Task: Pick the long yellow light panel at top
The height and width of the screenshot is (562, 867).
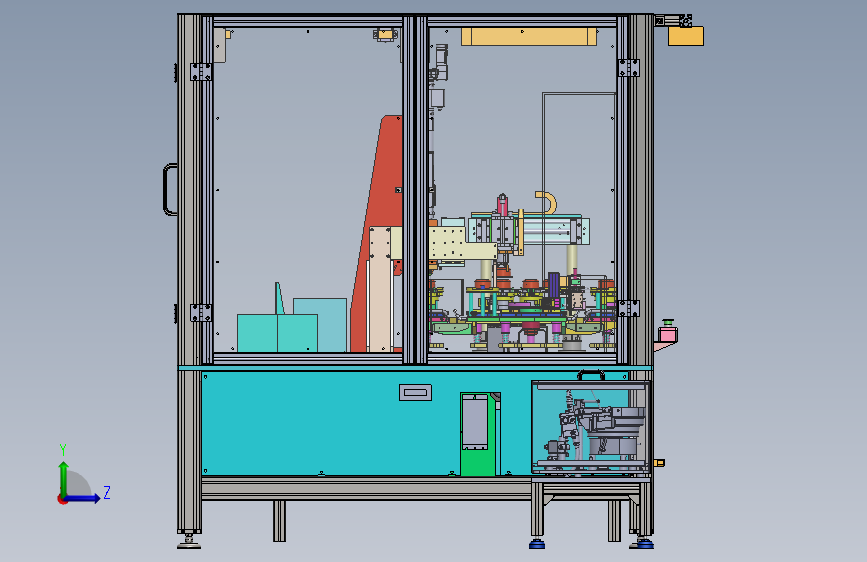Action: click(x=529, y=37)
